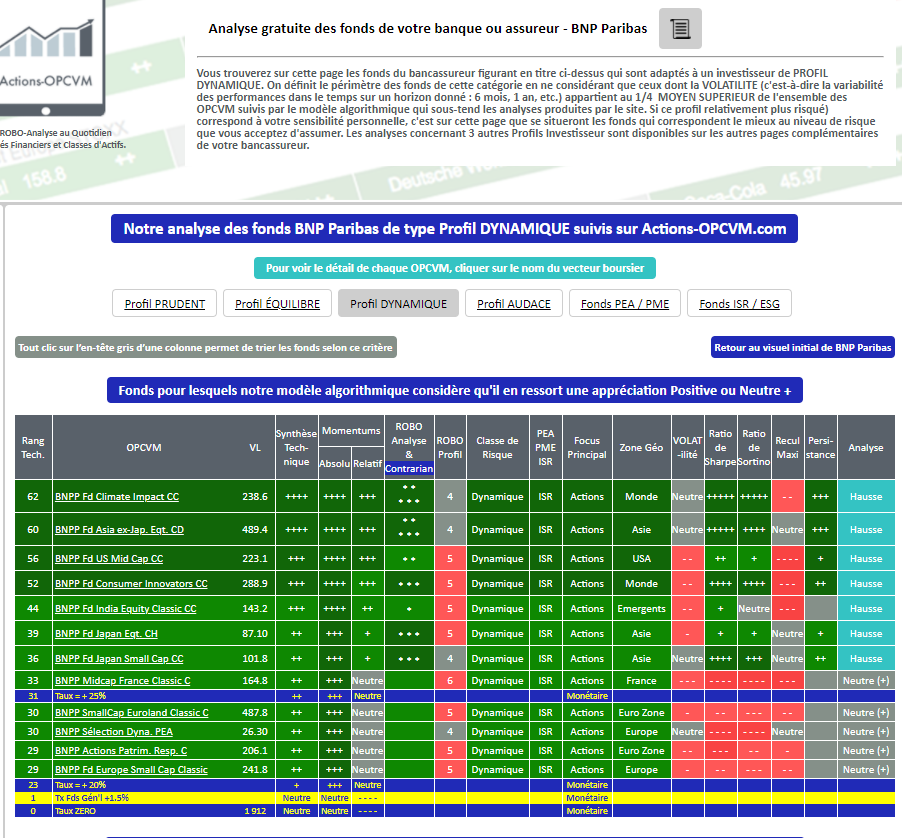This screenshot has width=902, height=838.
Task: Click the 'Taux ZERO' row label
Action: (75, 811)
